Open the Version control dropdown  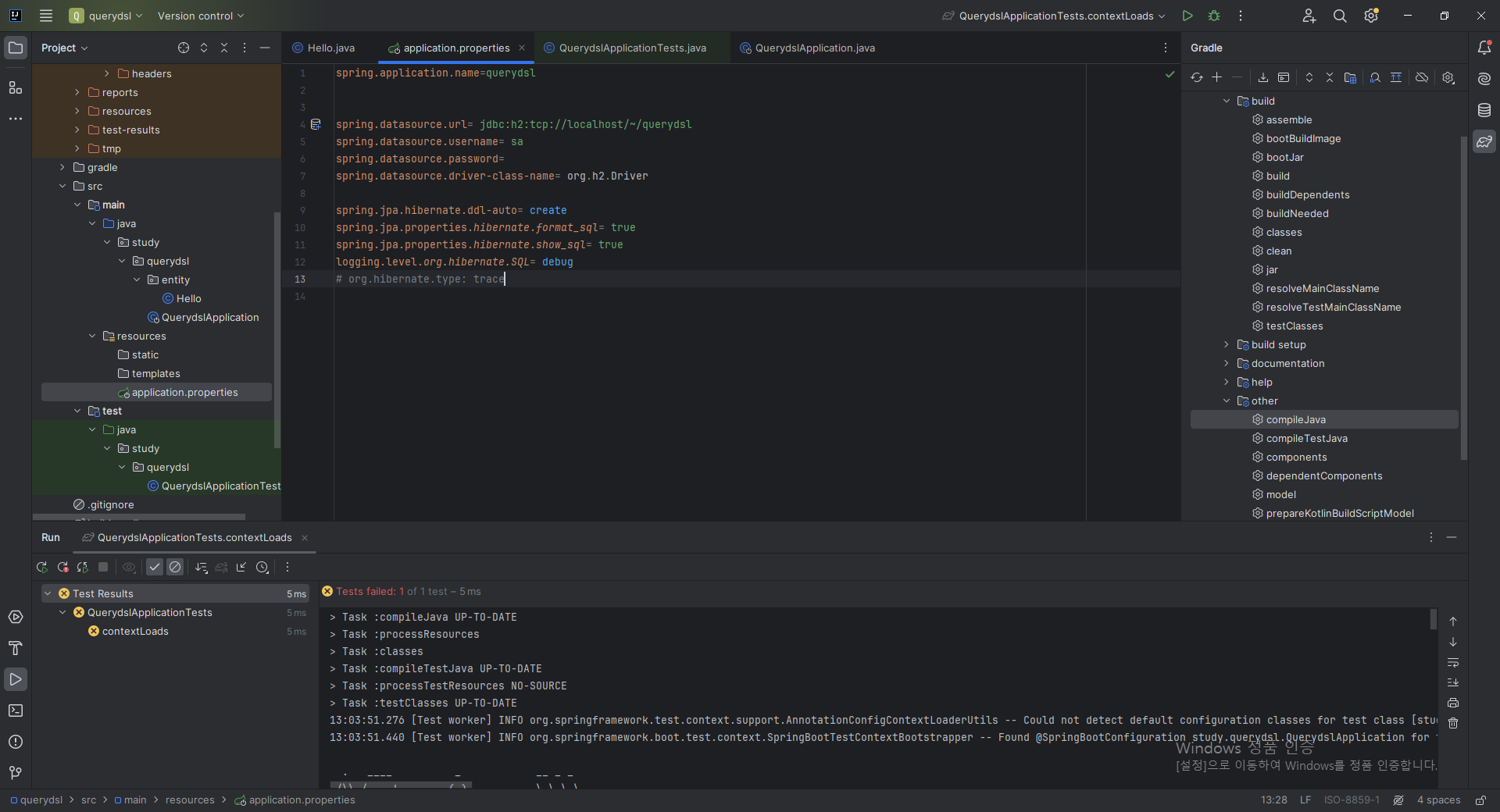(x=201, y=16)
